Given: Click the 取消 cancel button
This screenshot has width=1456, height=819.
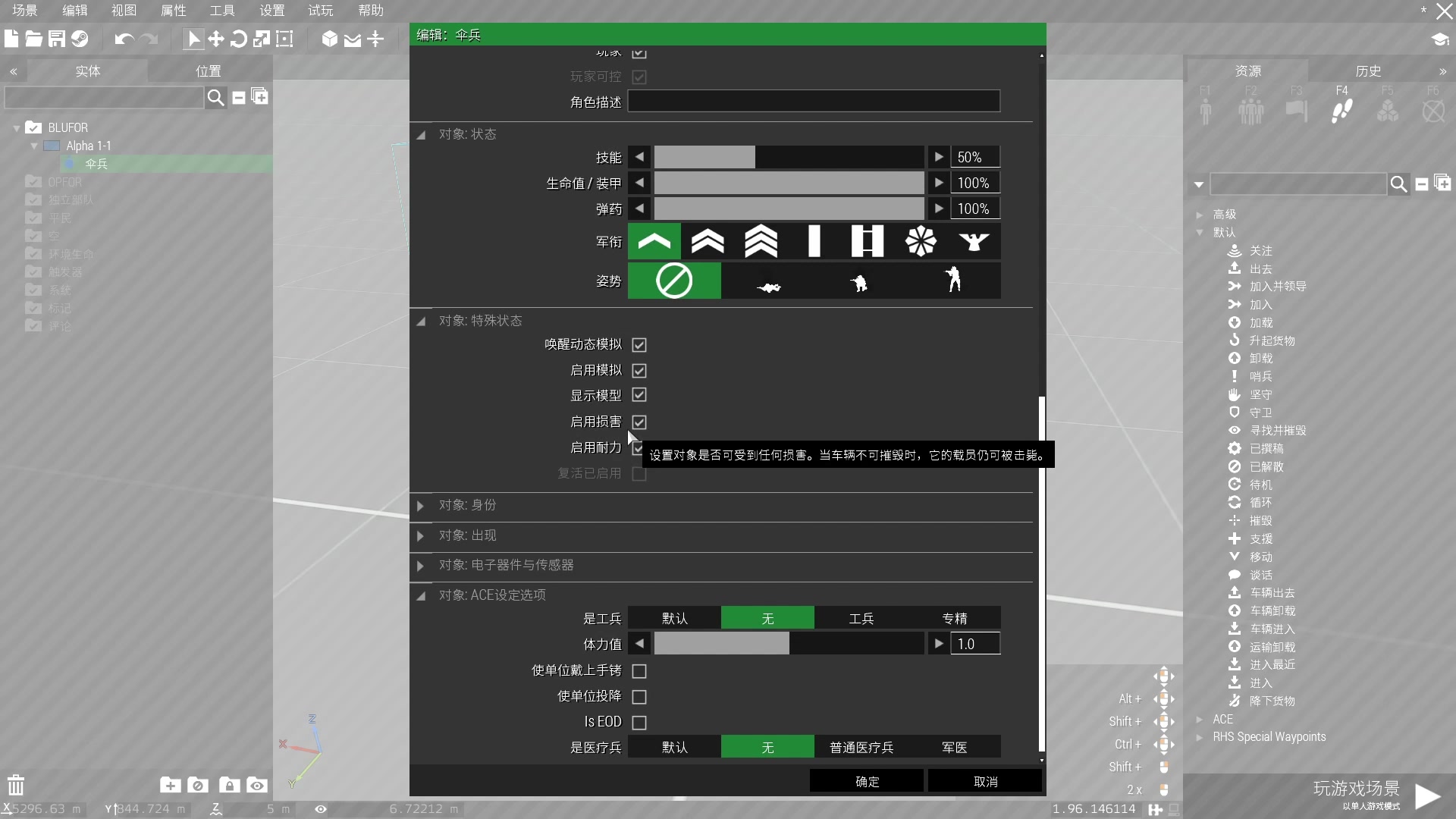Looking at the screenshot, I should coord(985,780).
